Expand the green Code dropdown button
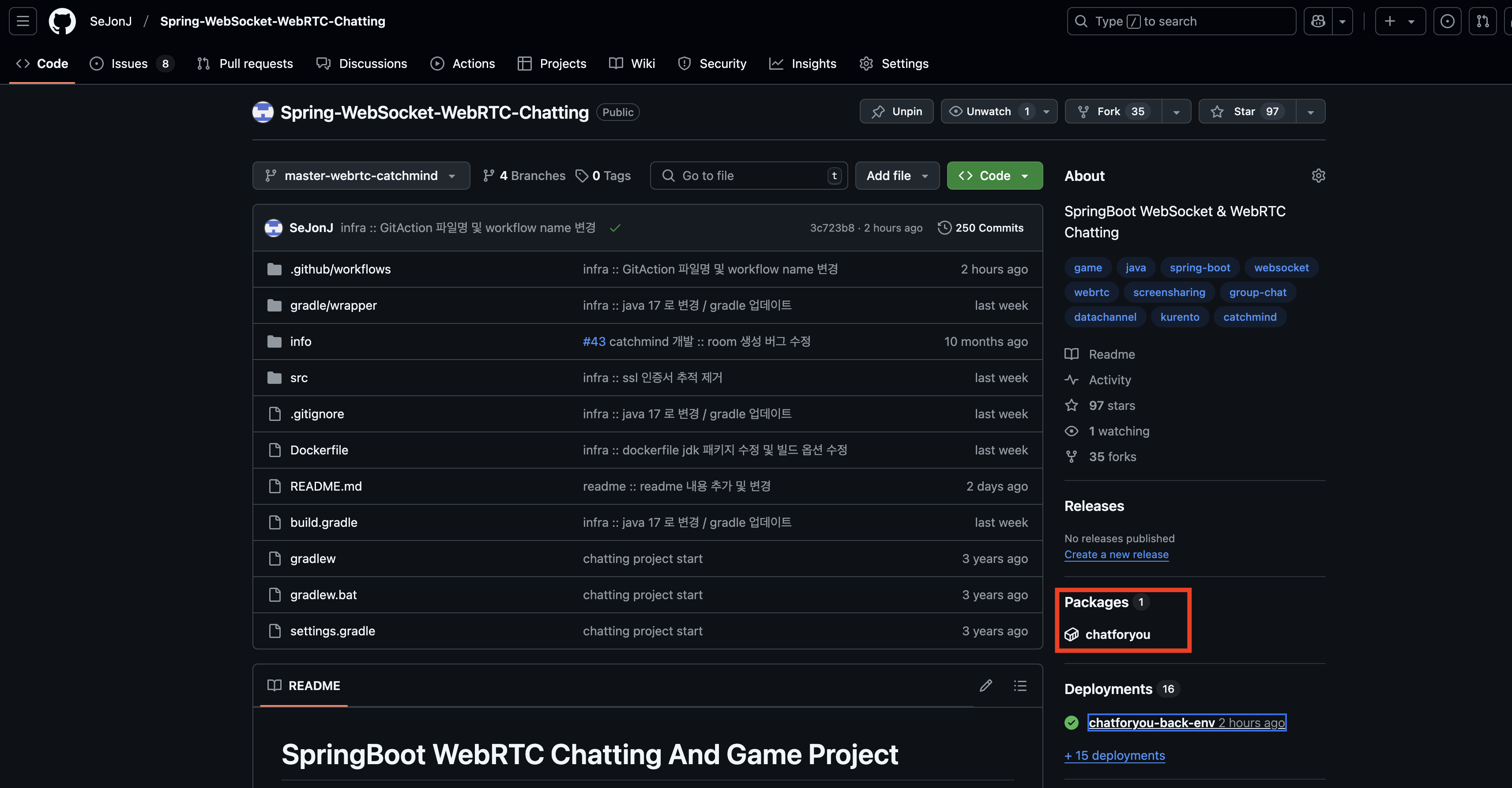The width and height of the screenshot is (1512, 788). point(994,176)
